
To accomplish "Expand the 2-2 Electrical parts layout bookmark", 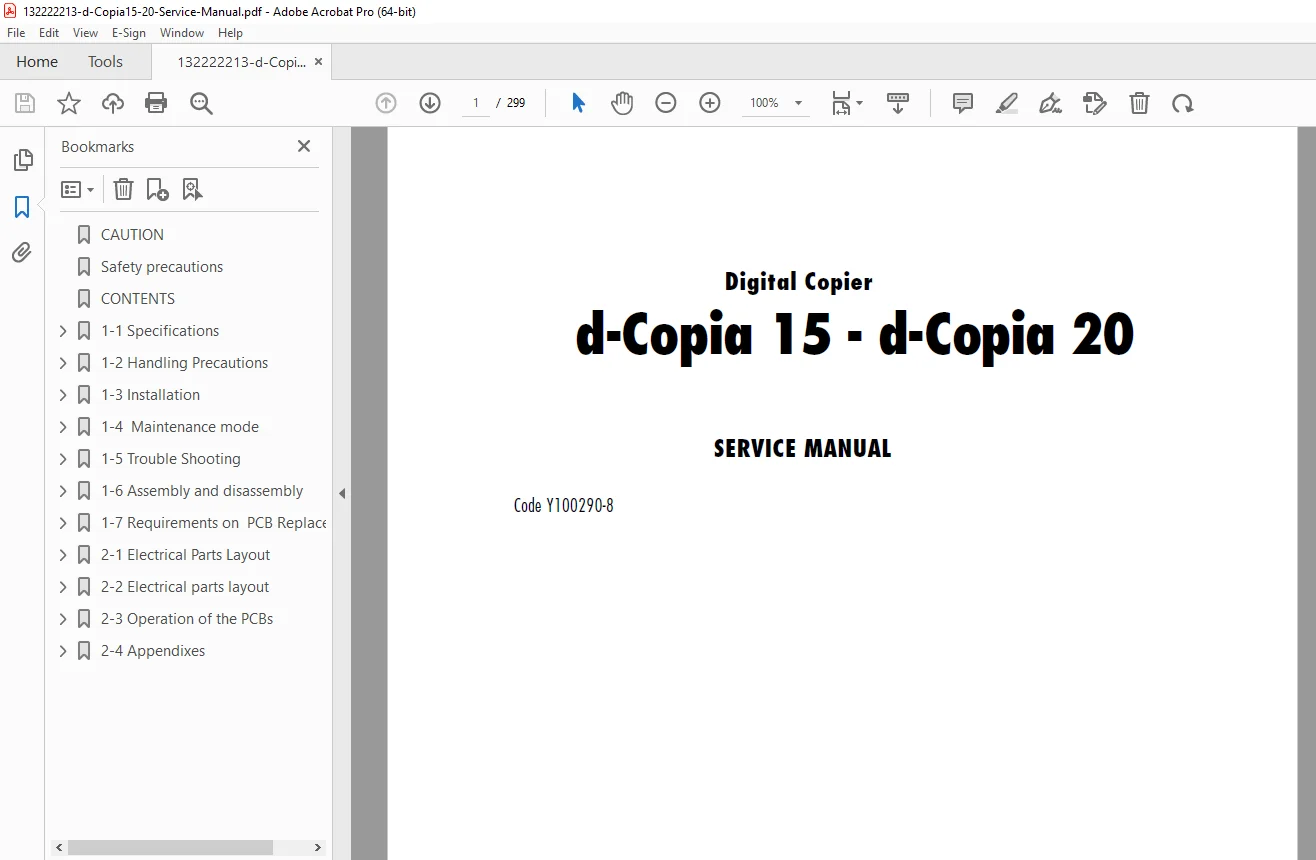I will (x=63, y=587).
